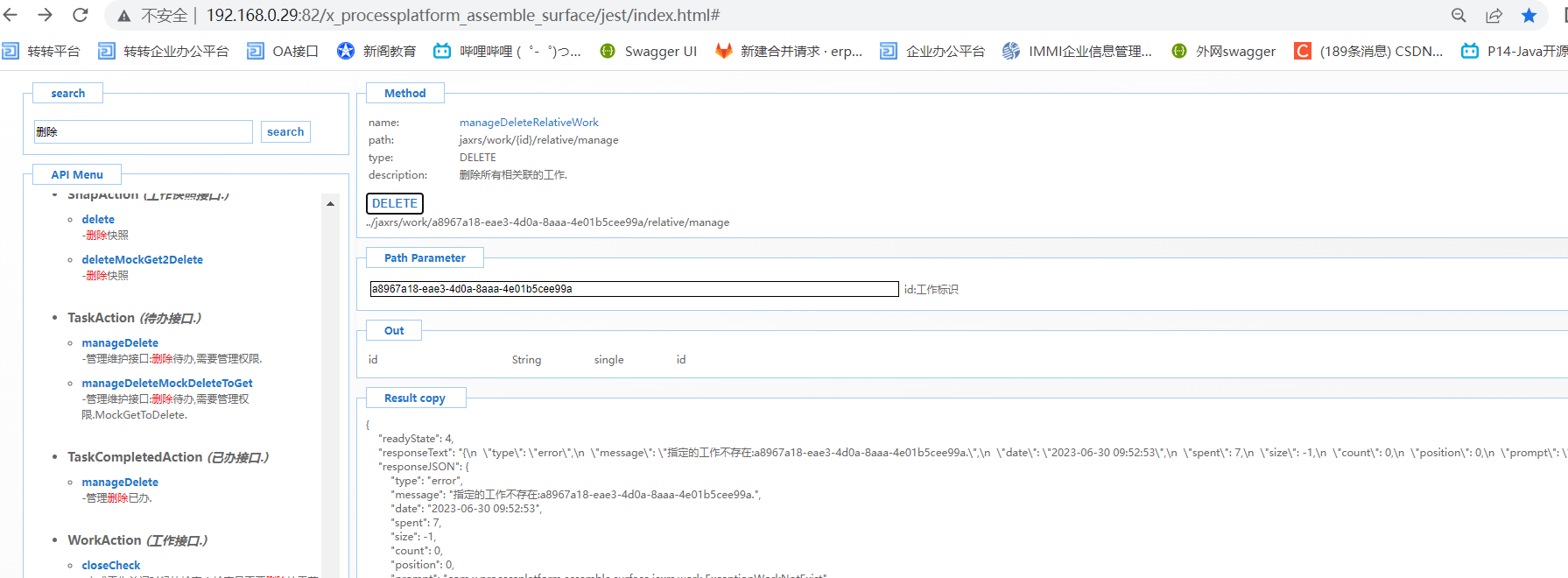
Task: Open the deleteMockGet2Delete link
Action: pos(142,259)
